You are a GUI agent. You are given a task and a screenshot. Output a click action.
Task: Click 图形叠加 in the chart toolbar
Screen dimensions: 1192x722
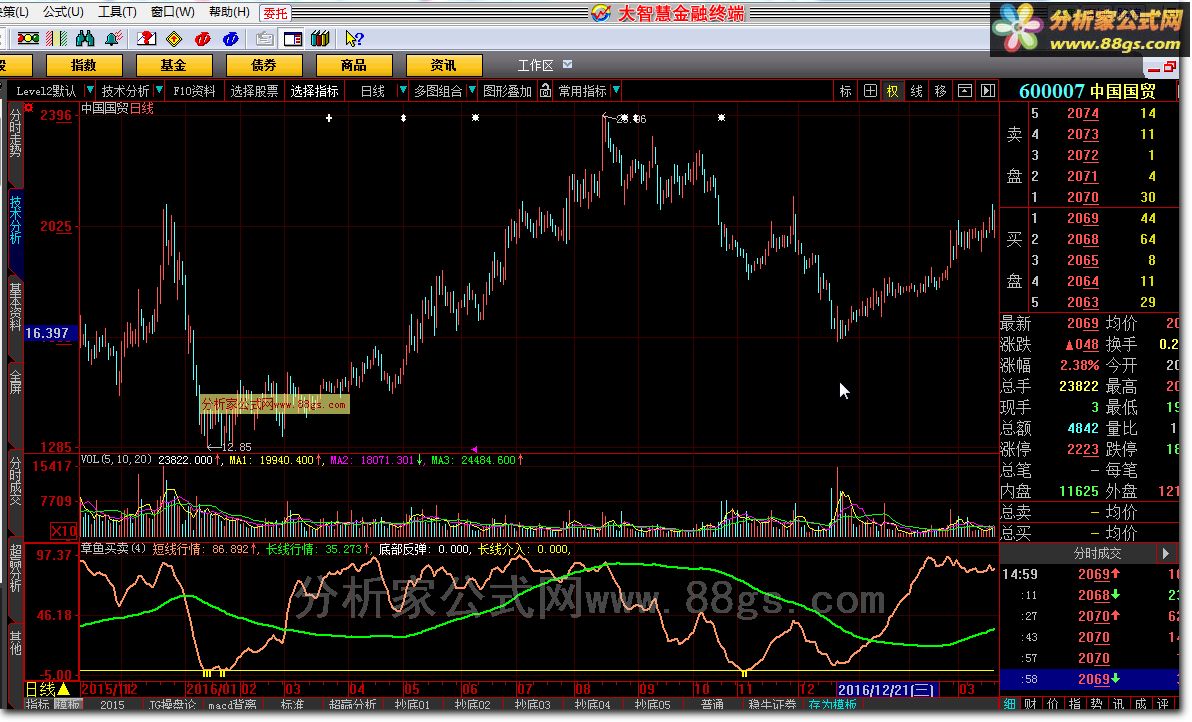[507, 91]
